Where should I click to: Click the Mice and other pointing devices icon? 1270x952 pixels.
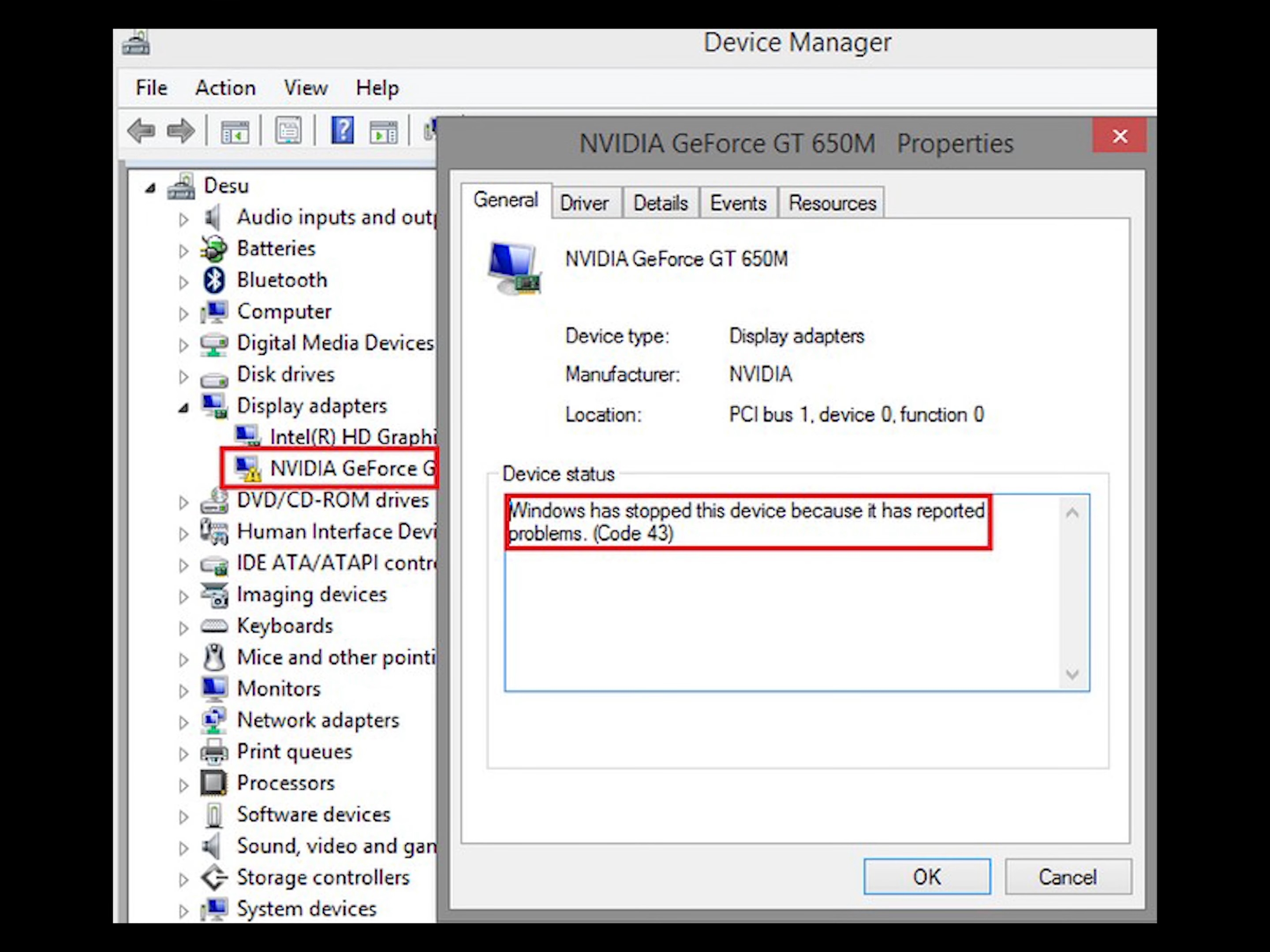214,658
